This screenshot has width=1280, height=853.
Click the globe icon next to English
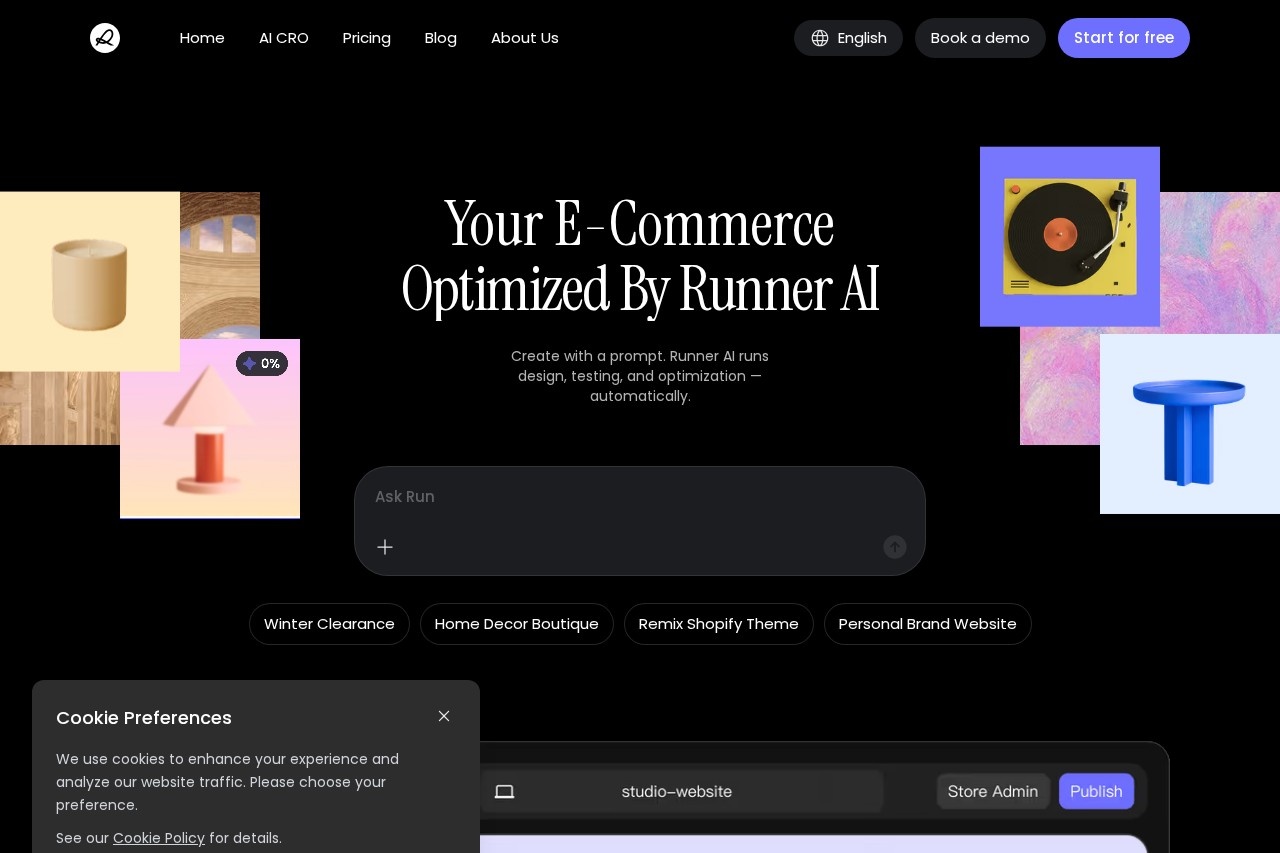(820, 38)
